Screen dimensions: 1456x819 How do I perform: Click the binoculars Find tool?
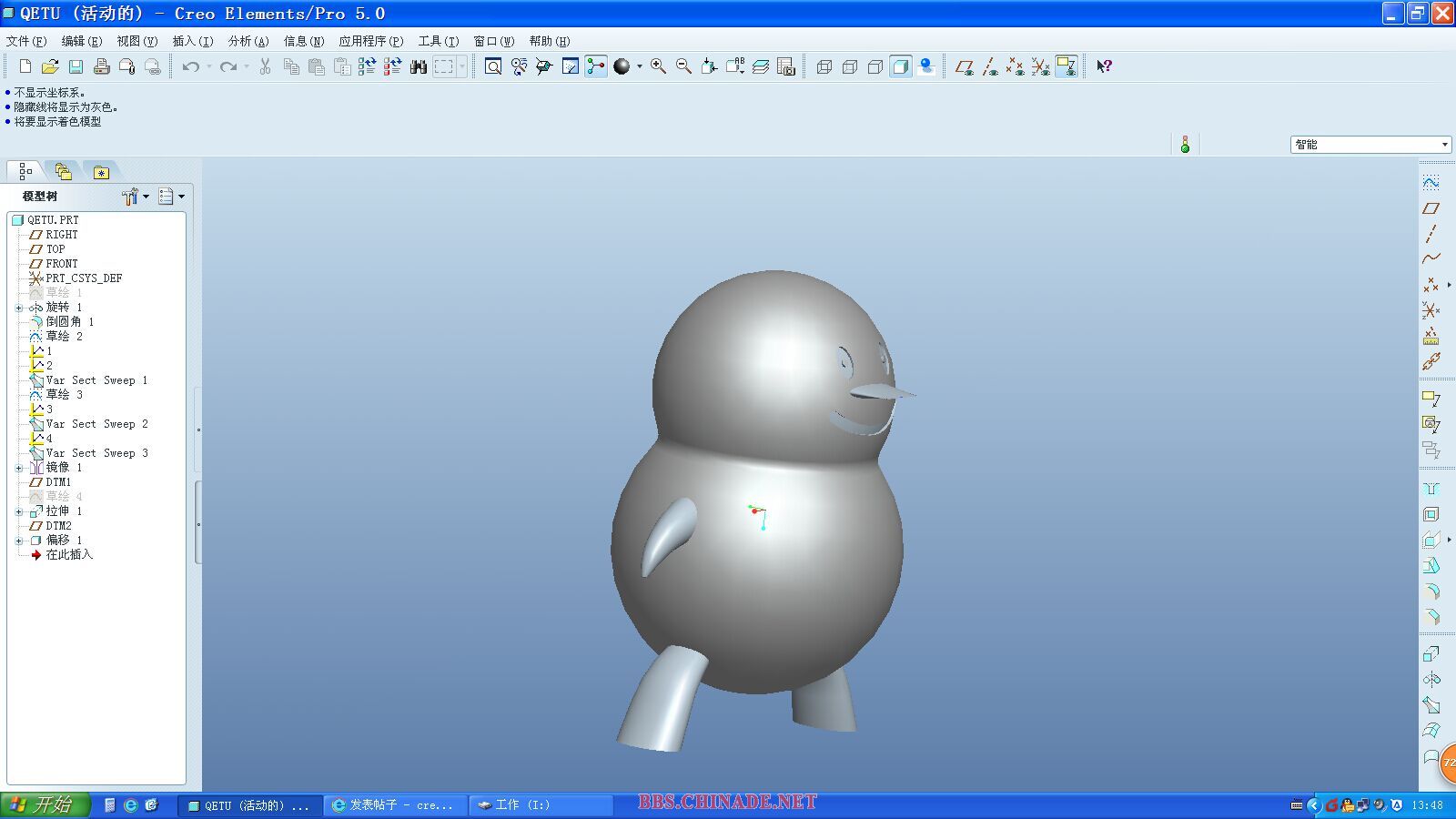point(419,66)
